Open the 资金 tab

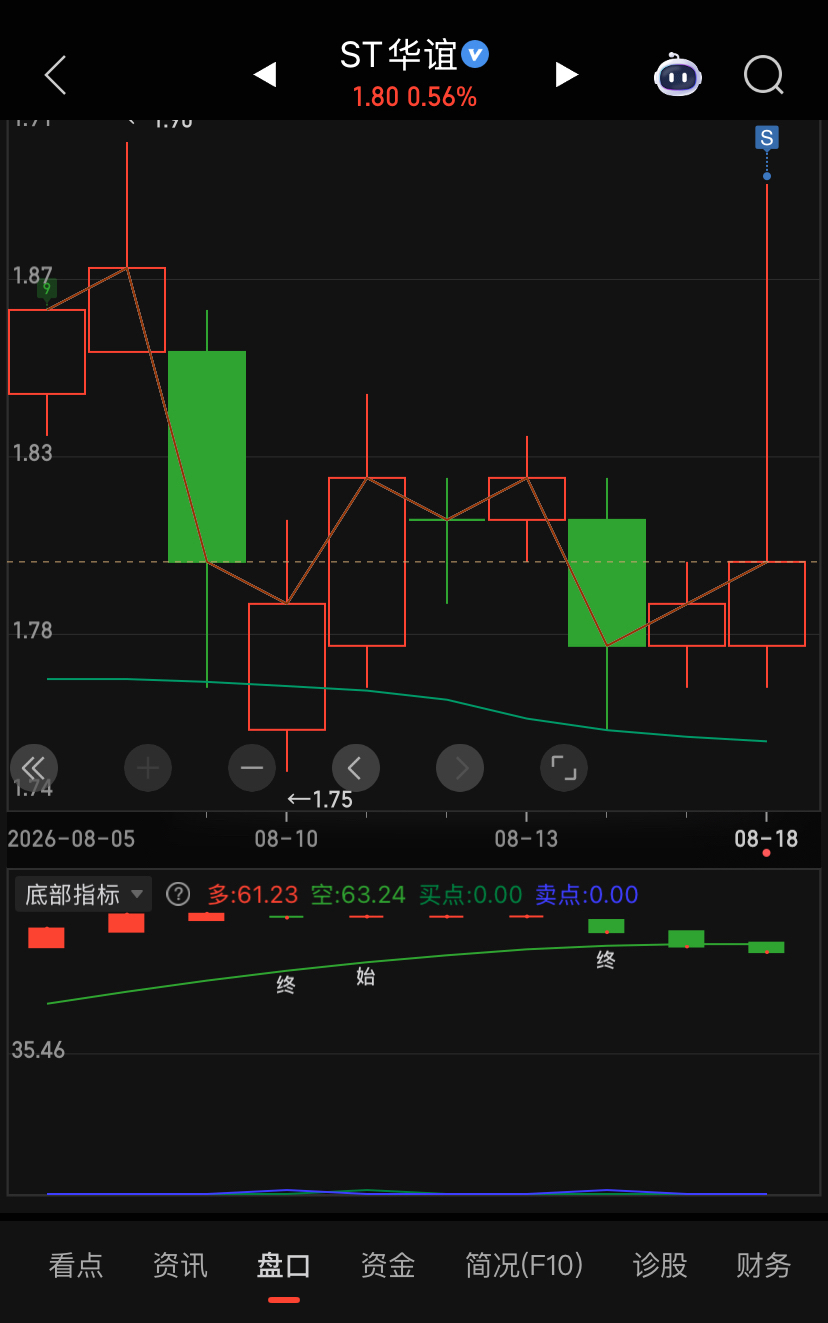[x=388, y=1265]
